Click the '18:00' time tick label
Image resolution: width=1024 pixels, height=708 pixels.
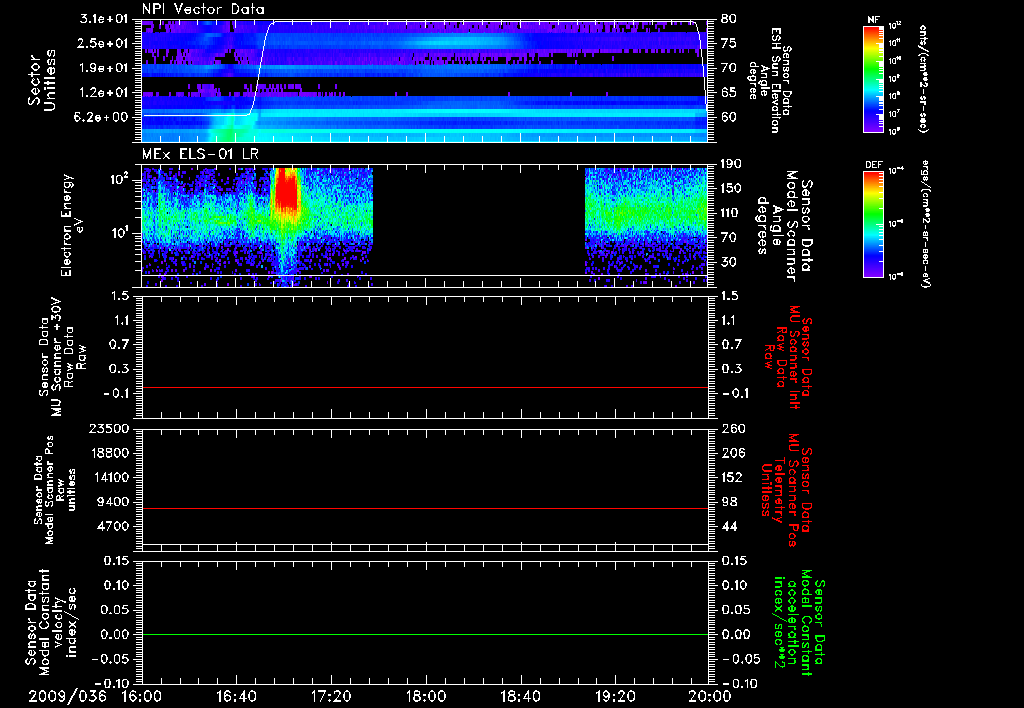point(425,696)
